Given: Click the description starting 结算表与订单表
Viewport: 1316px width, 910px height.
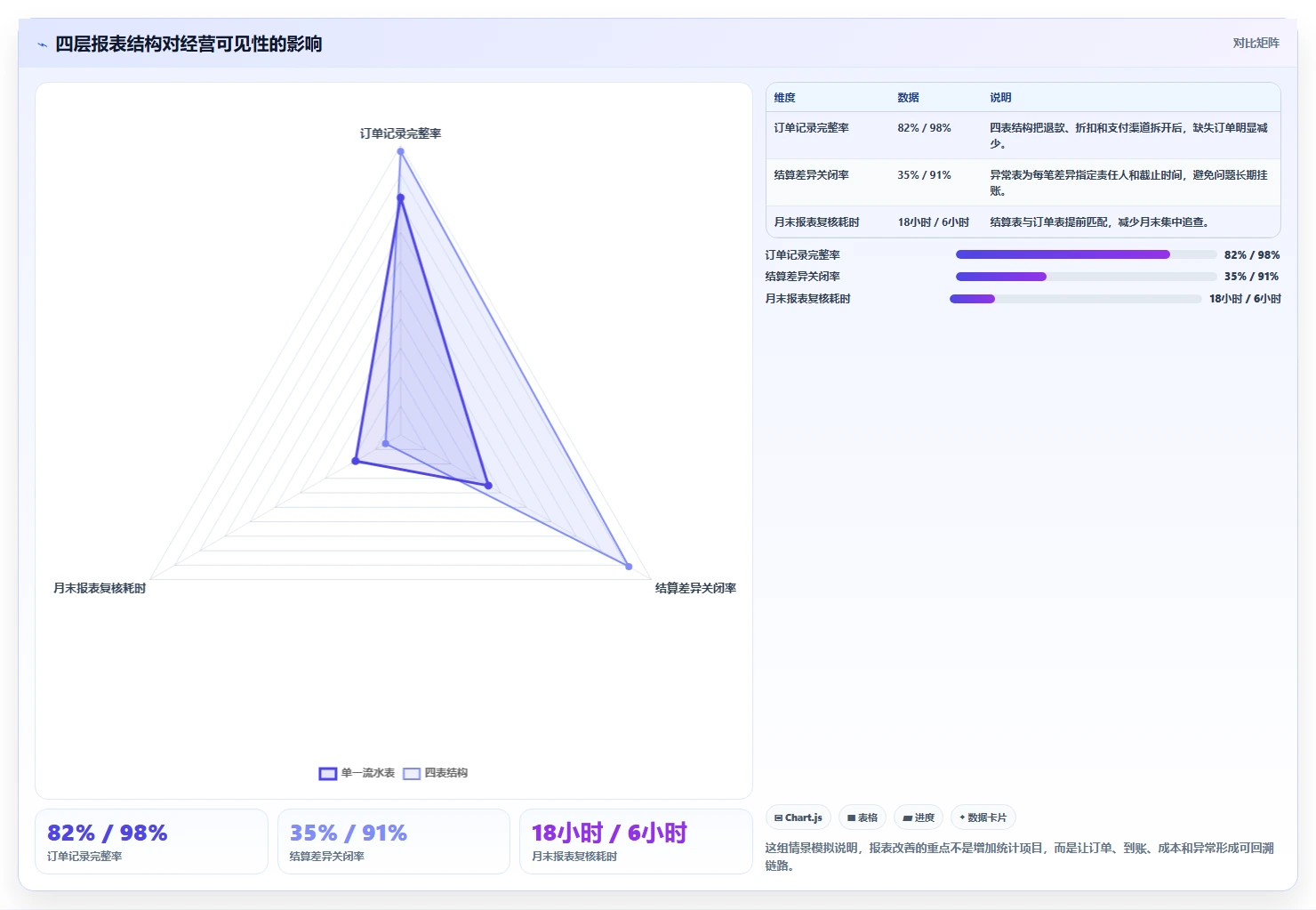Looking at the screenshot, I should [1100, 222].
